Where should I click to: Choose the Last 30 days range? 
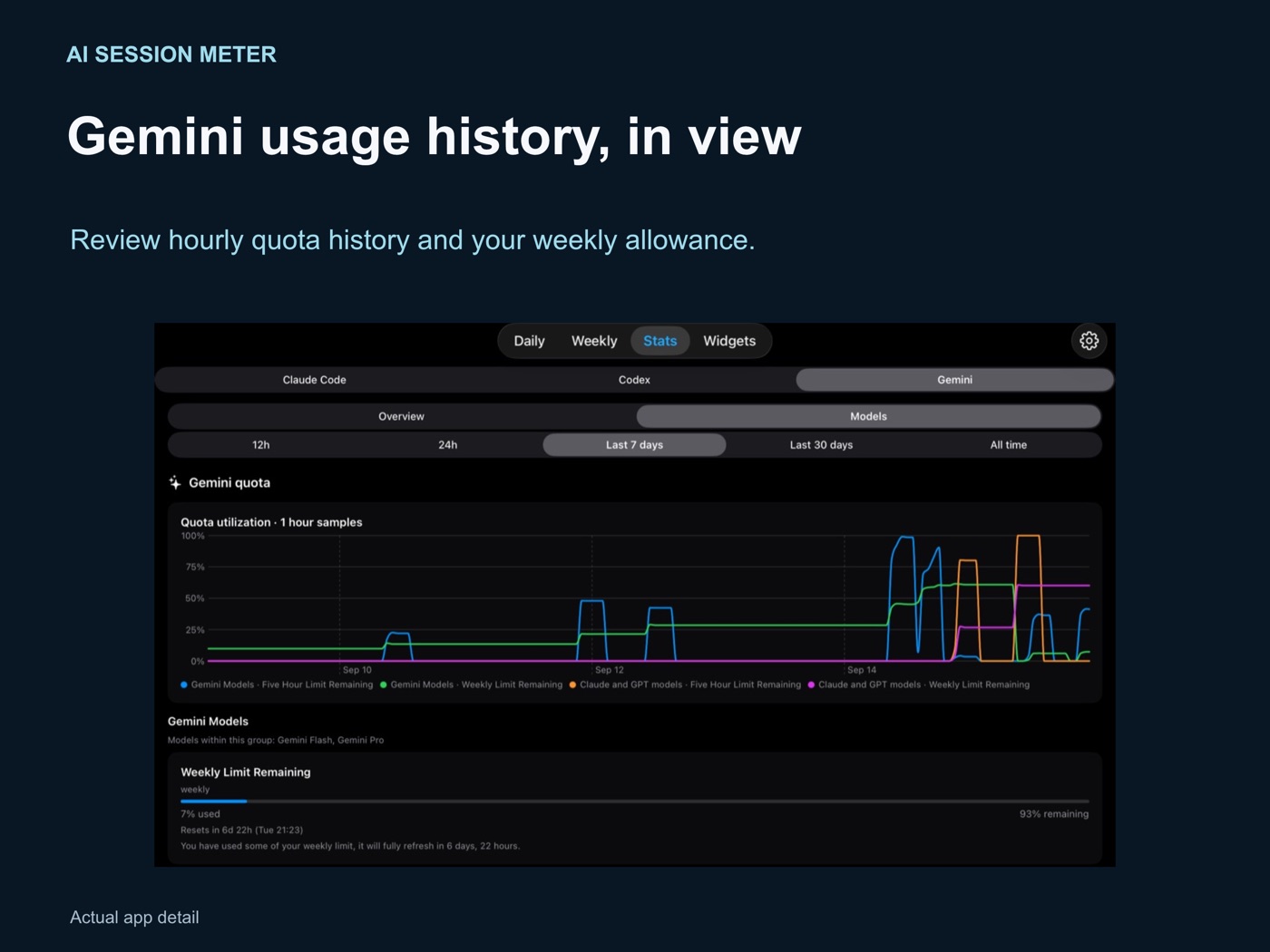[x=821, y=445]
